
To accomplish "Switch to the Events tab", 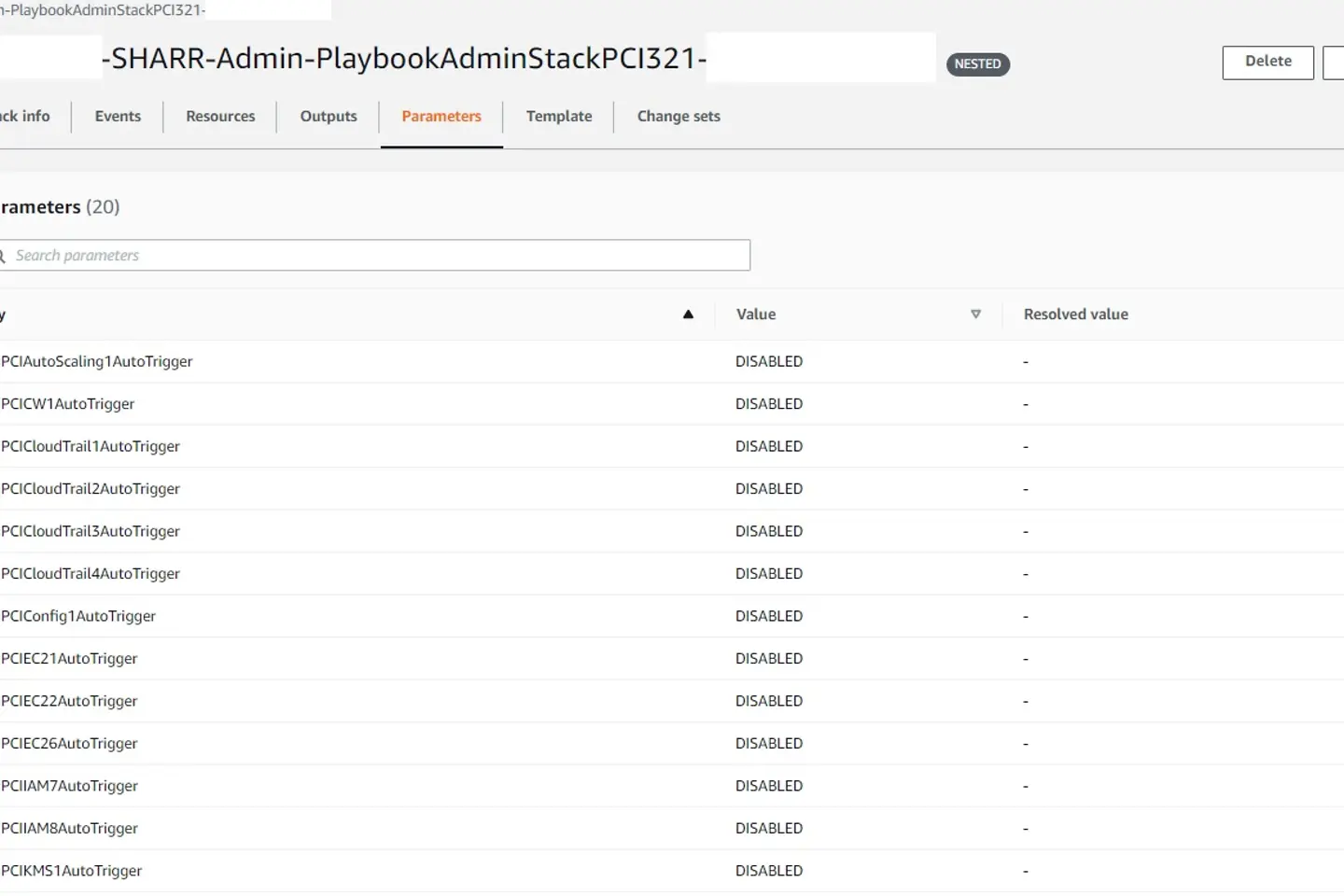I will pyautogui.click(x=118, y=117).
